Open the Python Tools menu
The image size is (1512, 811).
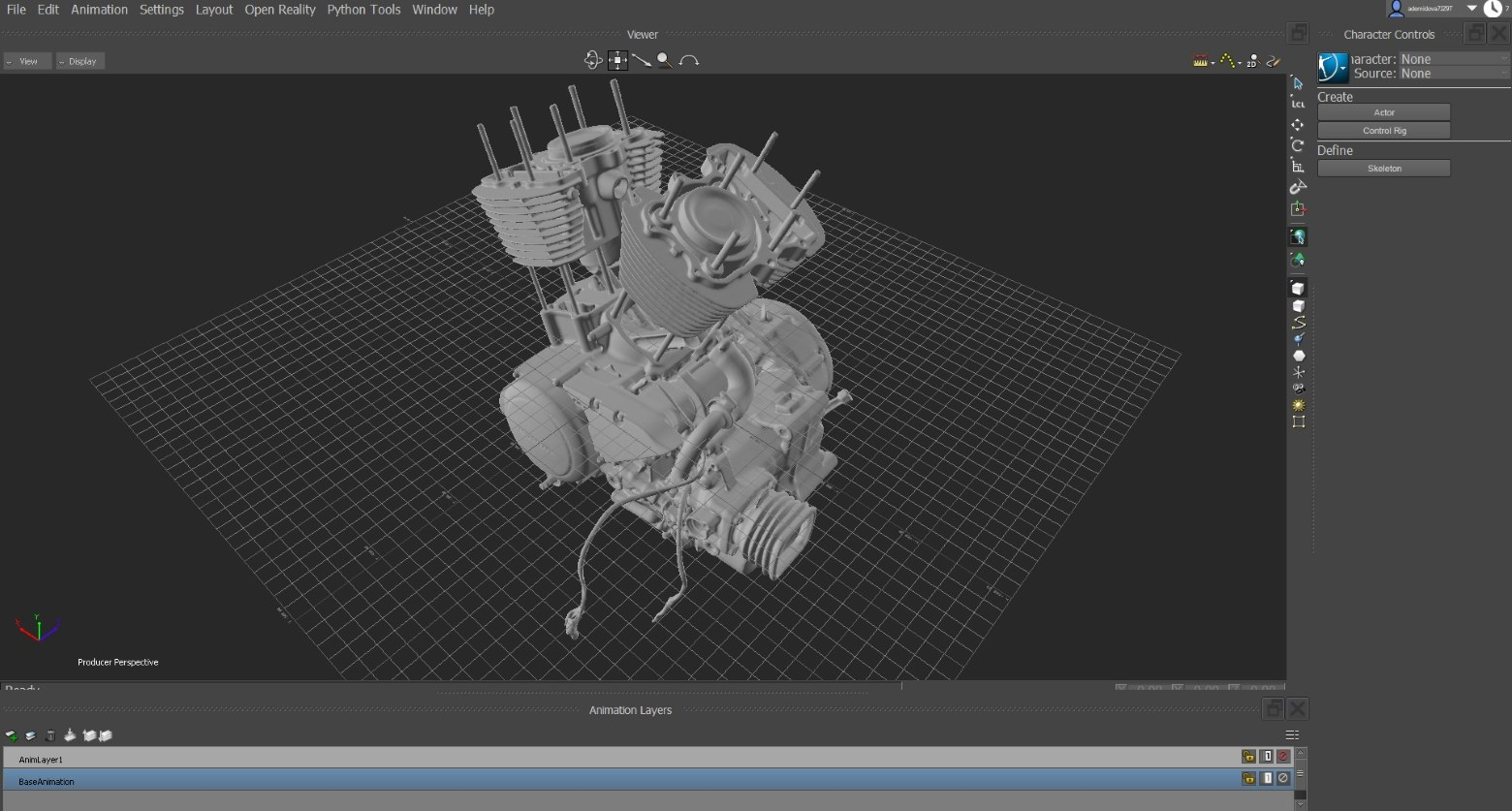pyautogui.click(x=363, y=10)
